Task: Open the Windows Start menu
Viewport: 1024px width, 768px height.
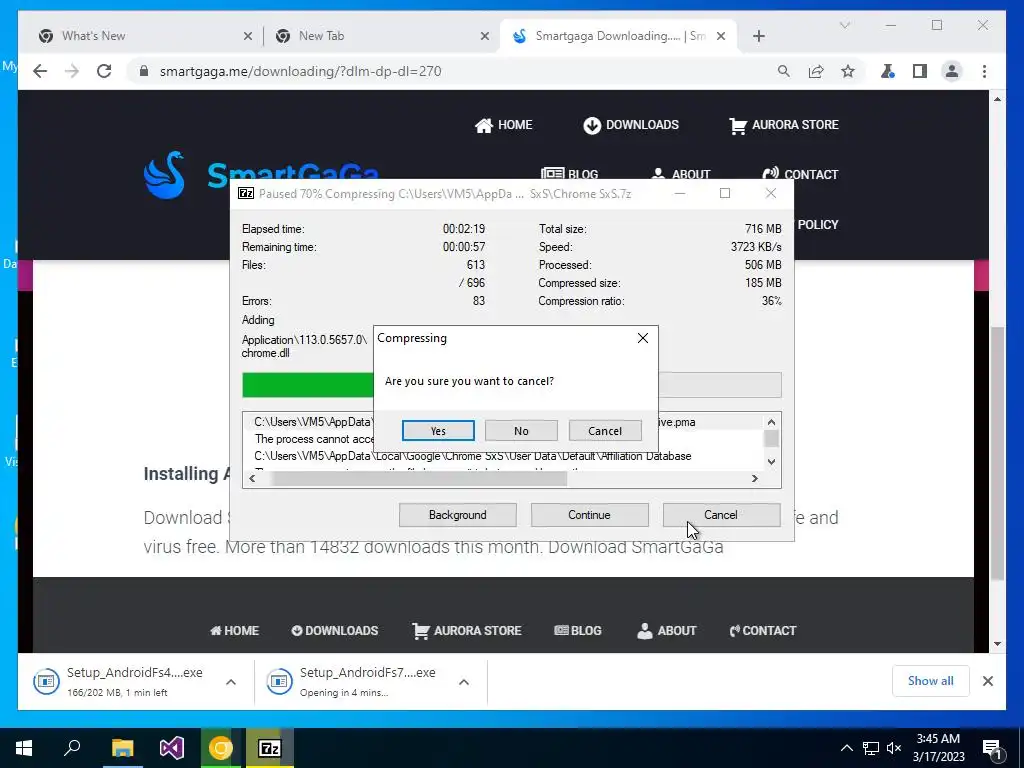Action: [x=24, y=748]
